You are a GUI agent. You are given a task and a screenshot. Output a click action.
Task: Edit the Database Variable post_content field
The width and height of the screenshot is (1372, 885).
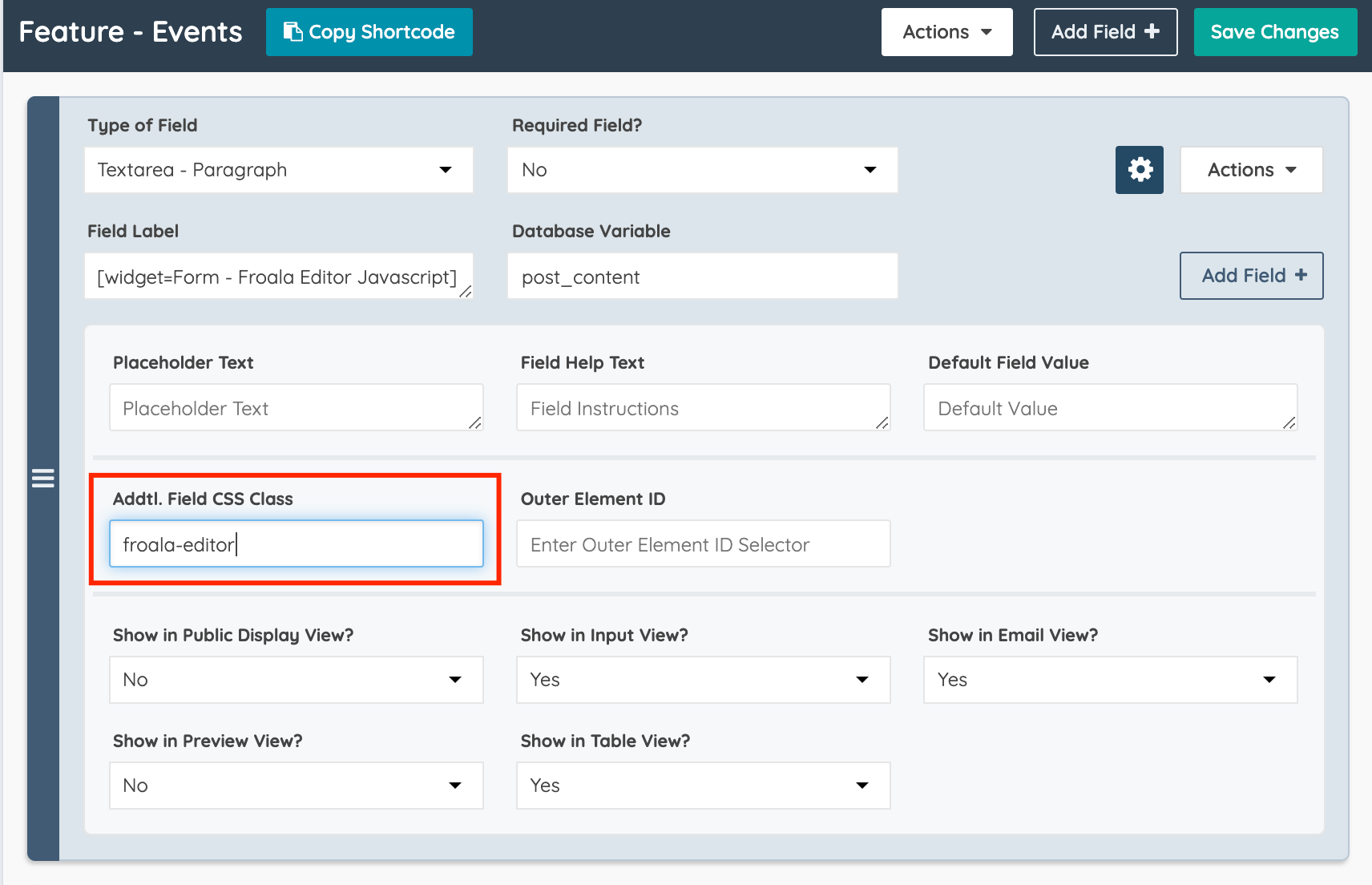pyautogui.click(x=701, y=276)
